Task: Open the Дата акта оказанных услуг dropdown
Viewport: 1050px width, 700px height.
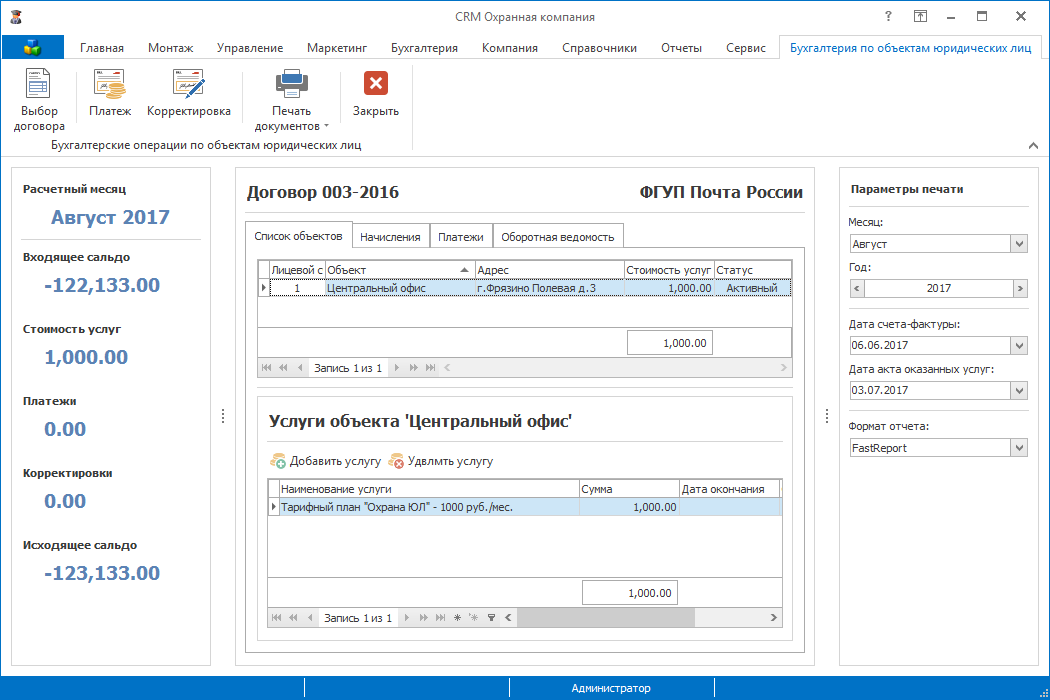Action: [x=1019, y=390]
